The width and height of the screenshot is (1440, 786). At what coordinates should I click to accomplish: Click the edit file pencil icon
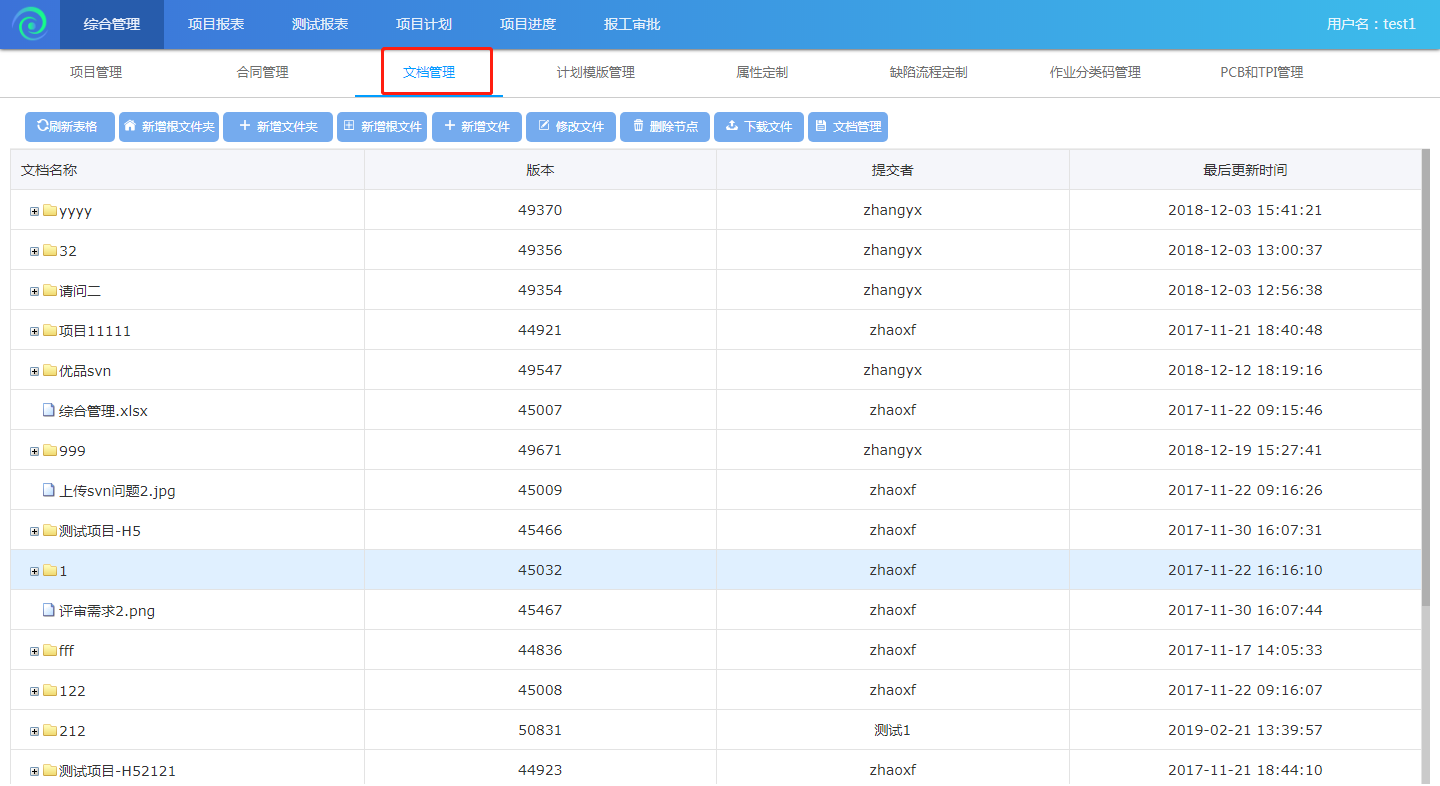pos(544,126)
